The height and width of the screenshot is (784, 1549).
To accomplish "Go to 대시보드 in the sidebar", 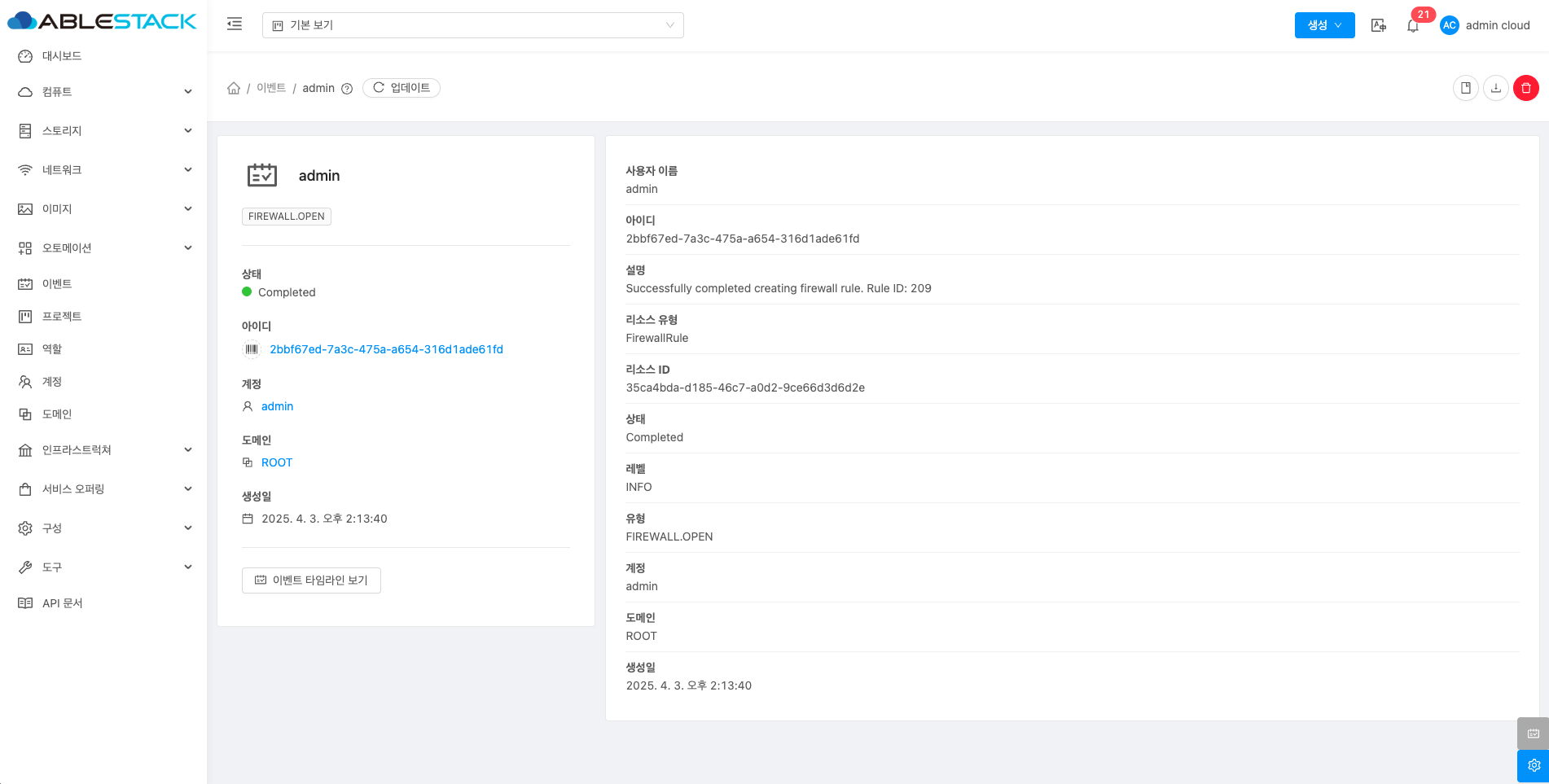I will pos(62,56).
